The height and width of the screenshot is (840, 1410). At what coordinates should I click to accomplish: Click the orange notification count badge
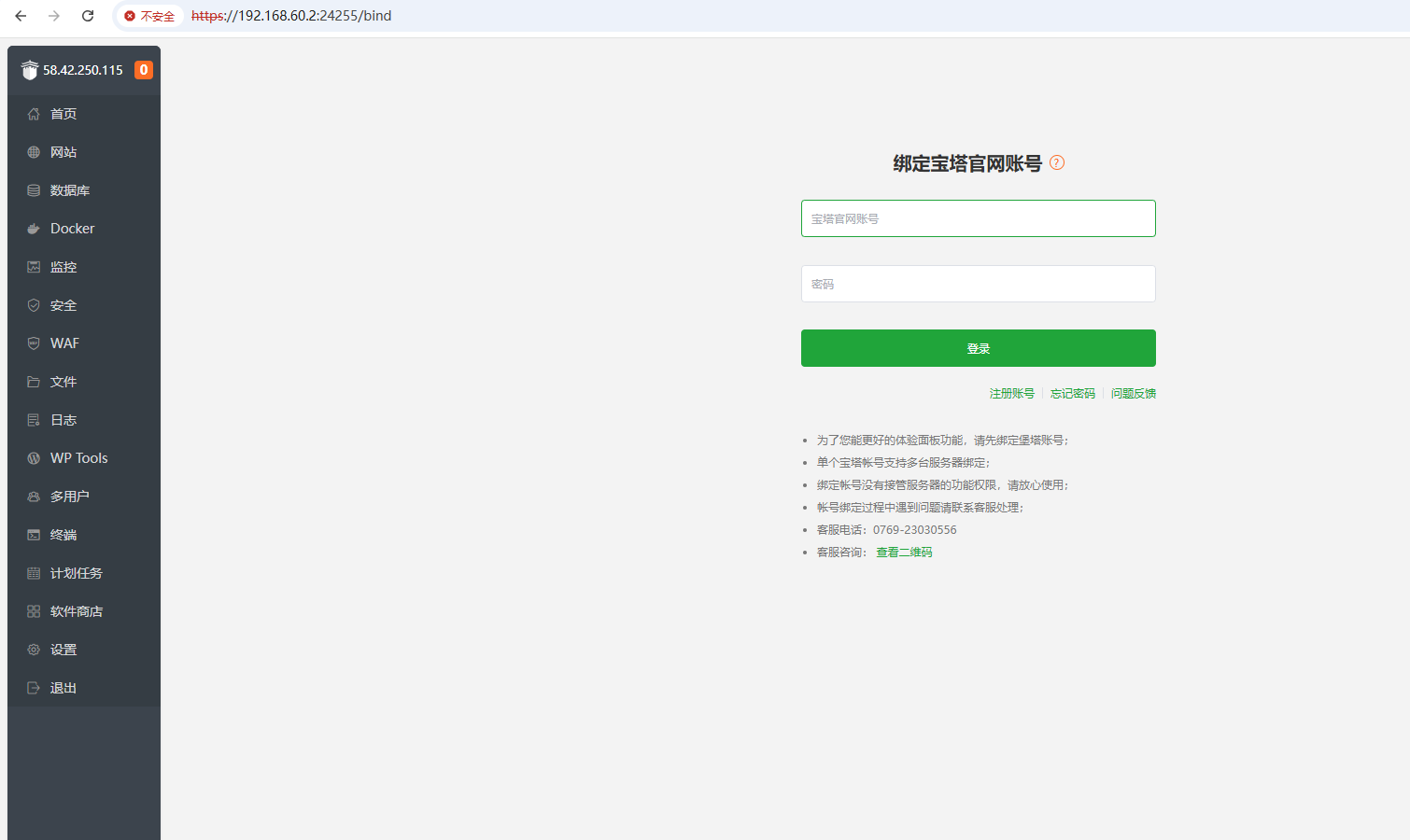[144, 70]
